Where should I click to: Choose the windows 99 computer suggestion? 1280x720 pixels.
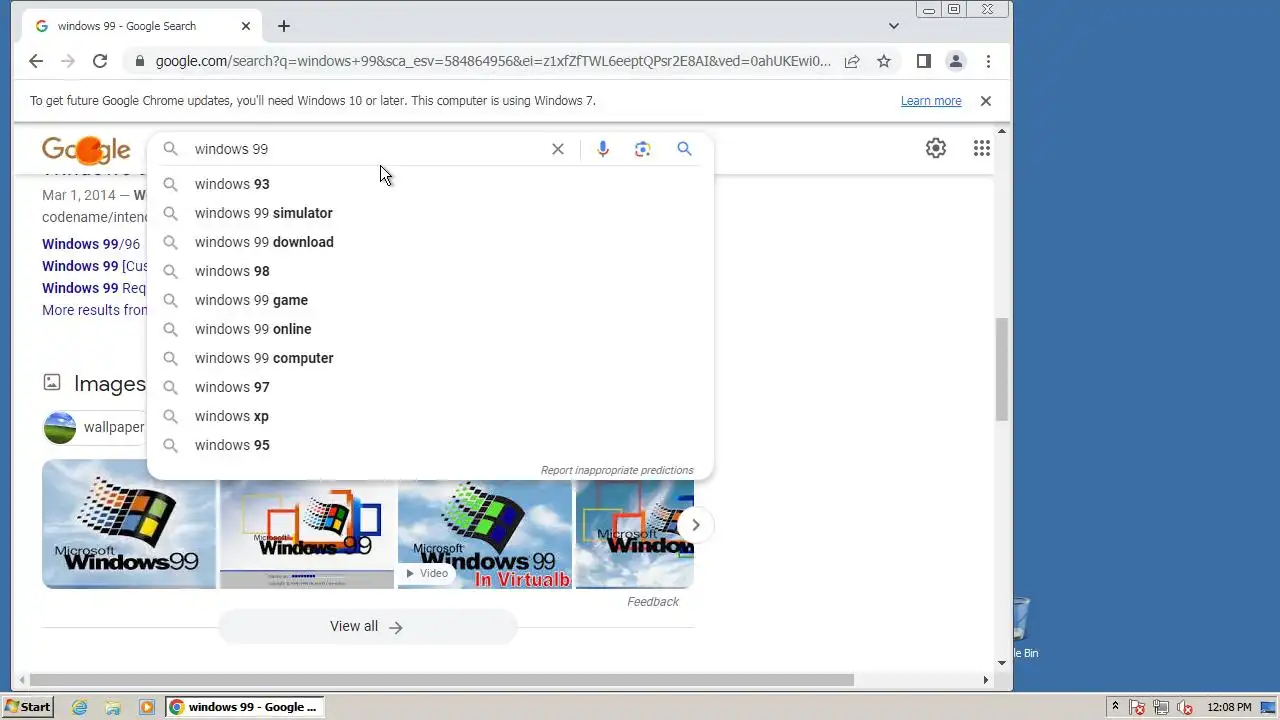(430, 358)
